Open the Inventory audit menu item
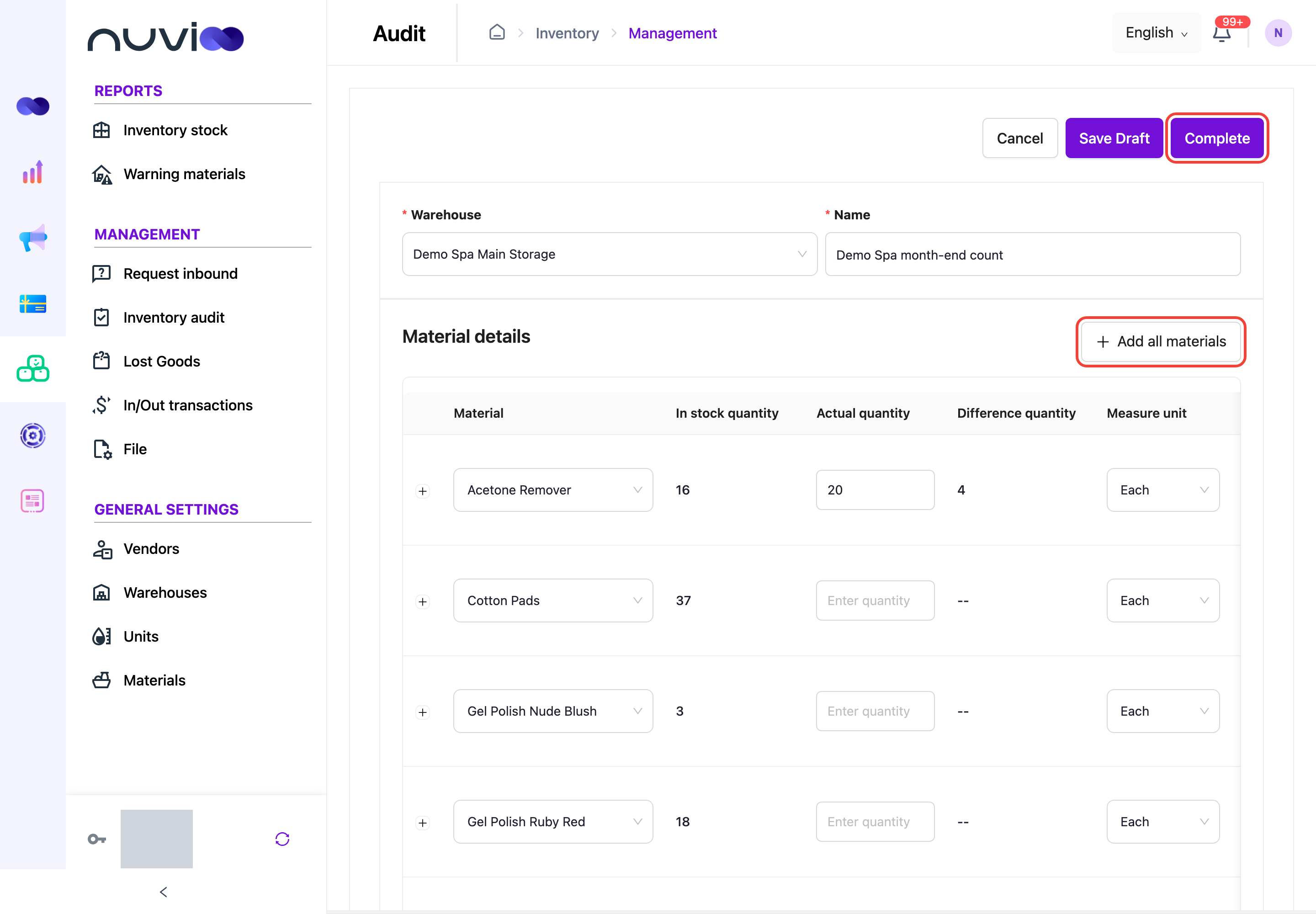1316x914 pixels. pyautogui.click(x=174, y=317)
